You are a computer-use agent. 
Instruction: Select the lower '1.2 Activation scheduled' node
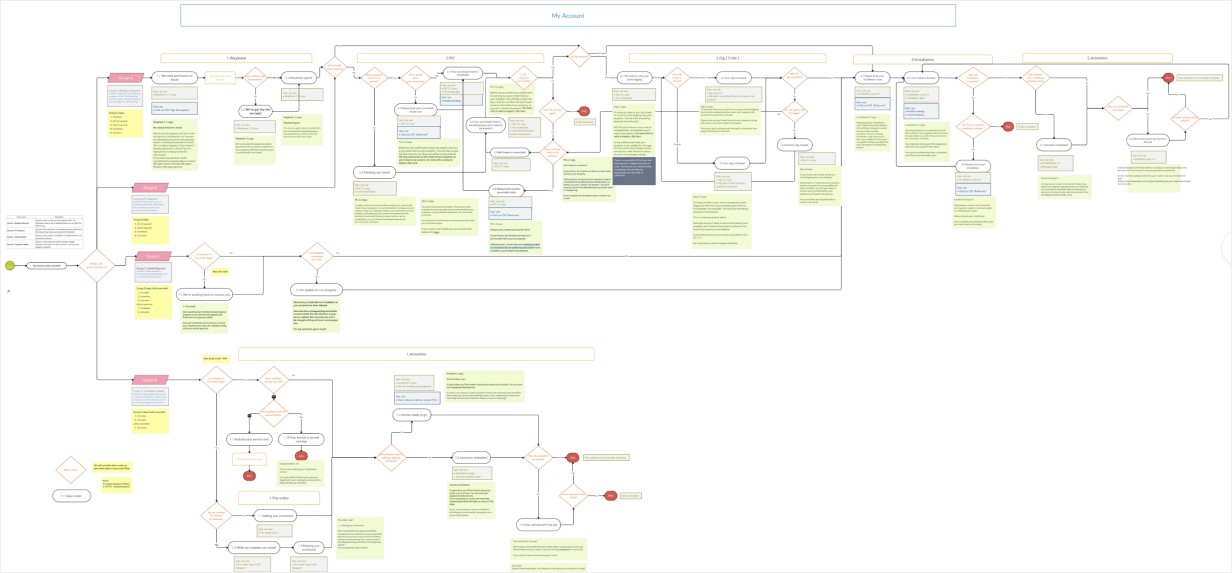(x=471, y=457)
